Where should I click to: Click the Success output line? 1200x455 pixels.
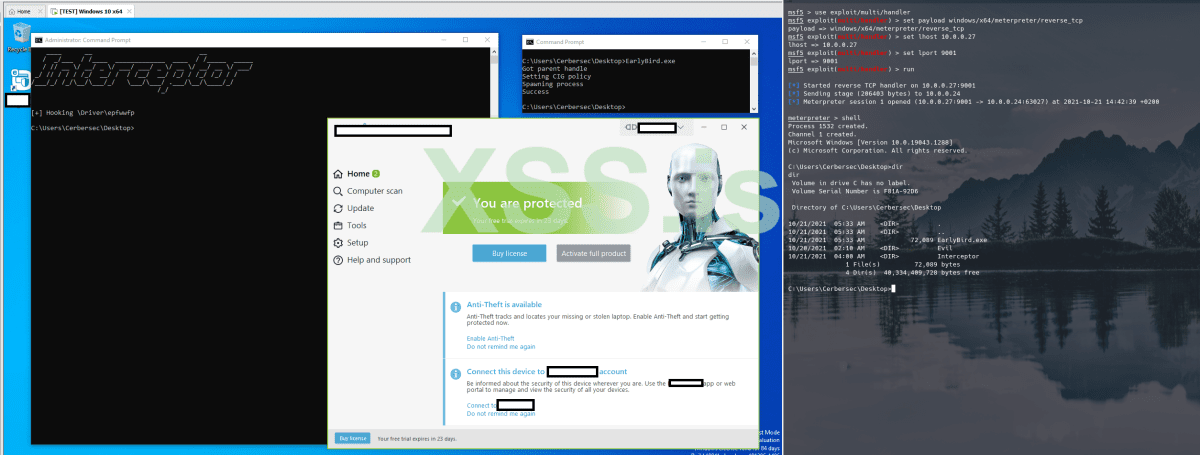pos(537,91)
